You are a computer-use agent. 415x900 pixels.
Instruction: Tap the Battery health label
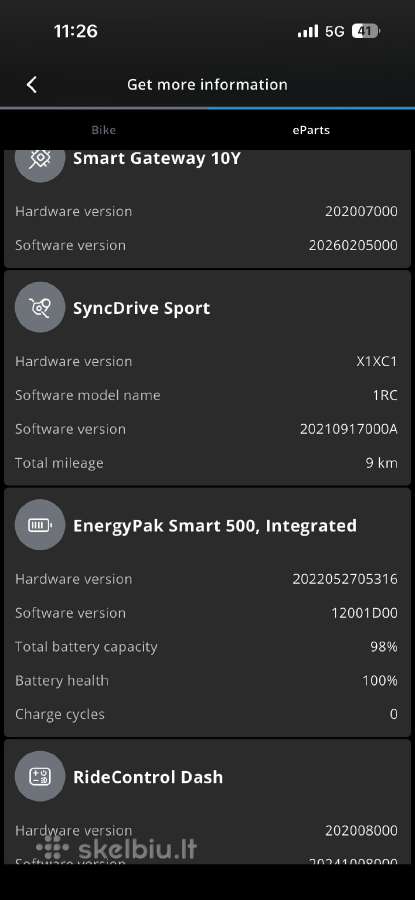click(62, 681)
